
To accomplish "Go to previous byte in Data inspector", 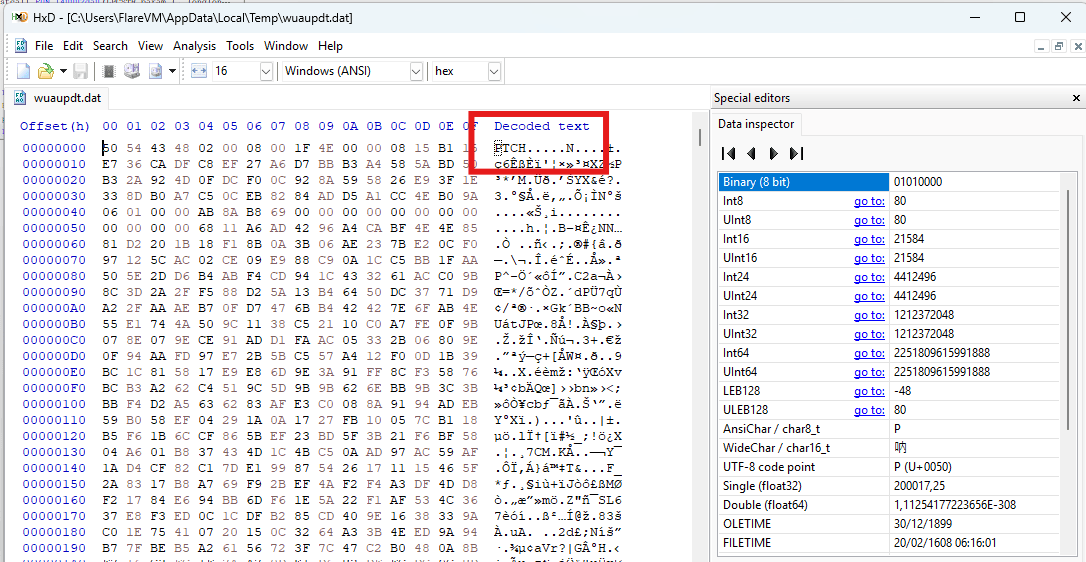I will tap(751, 153).
